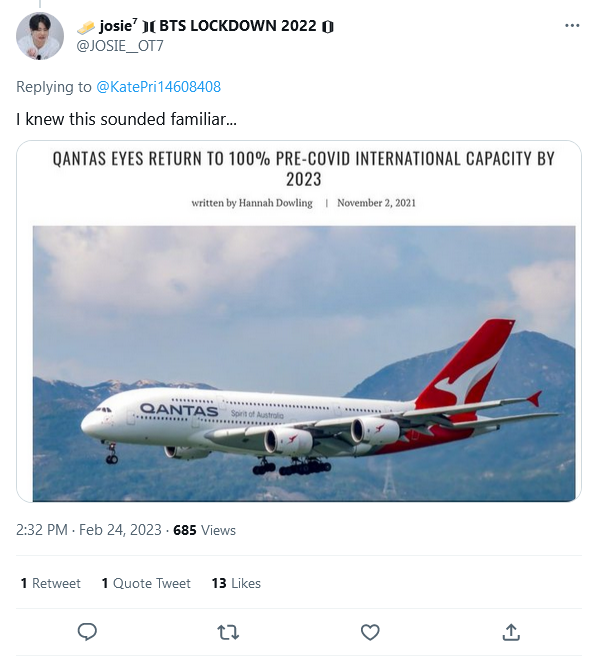Viewport: 598px width, 656px height.
Task: Click the Hannah Dowling byline in image
Action: pyautogui.click(x=252, y=203)
